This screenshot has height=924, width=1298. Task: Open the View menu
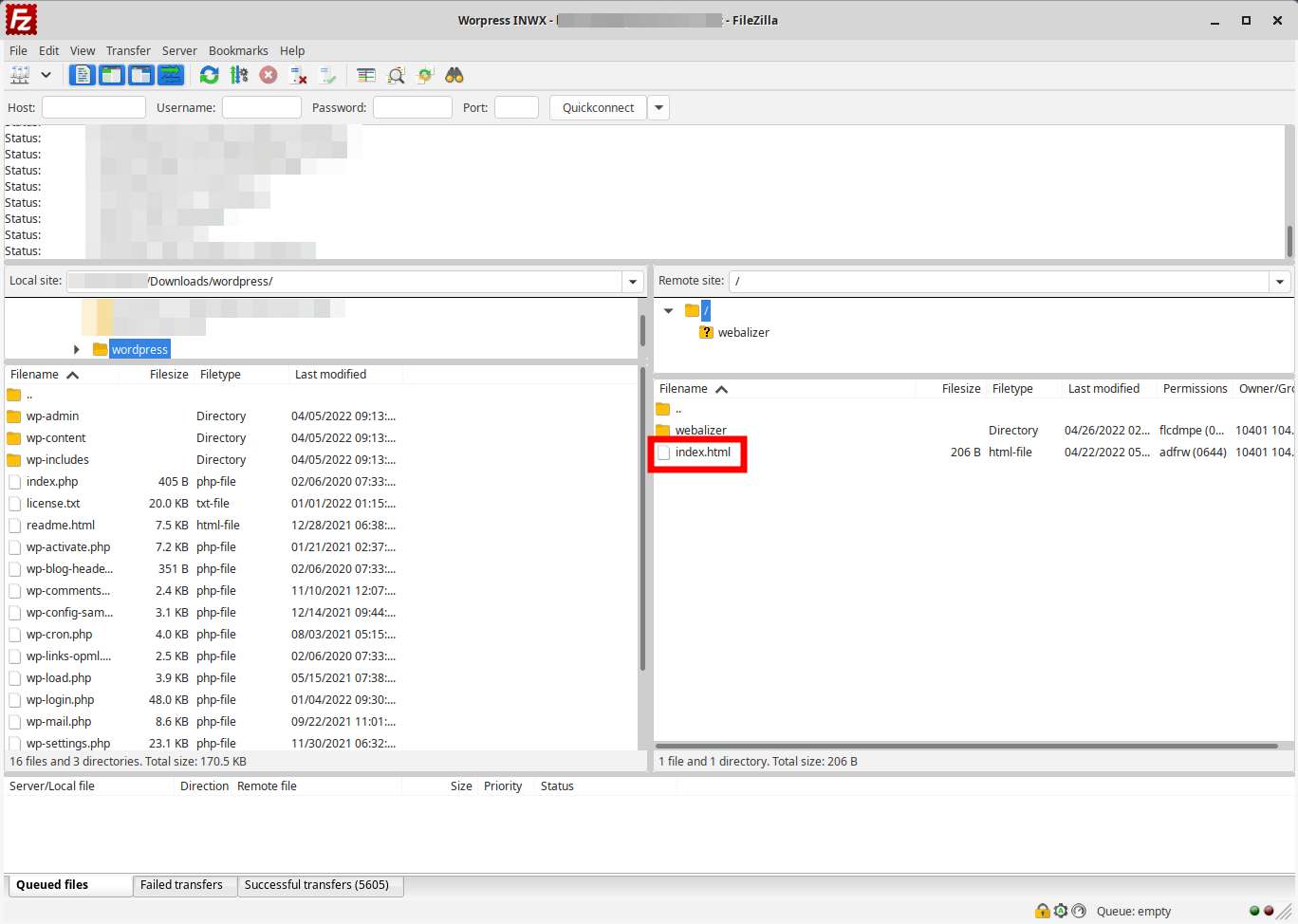(x=83, y=50)
